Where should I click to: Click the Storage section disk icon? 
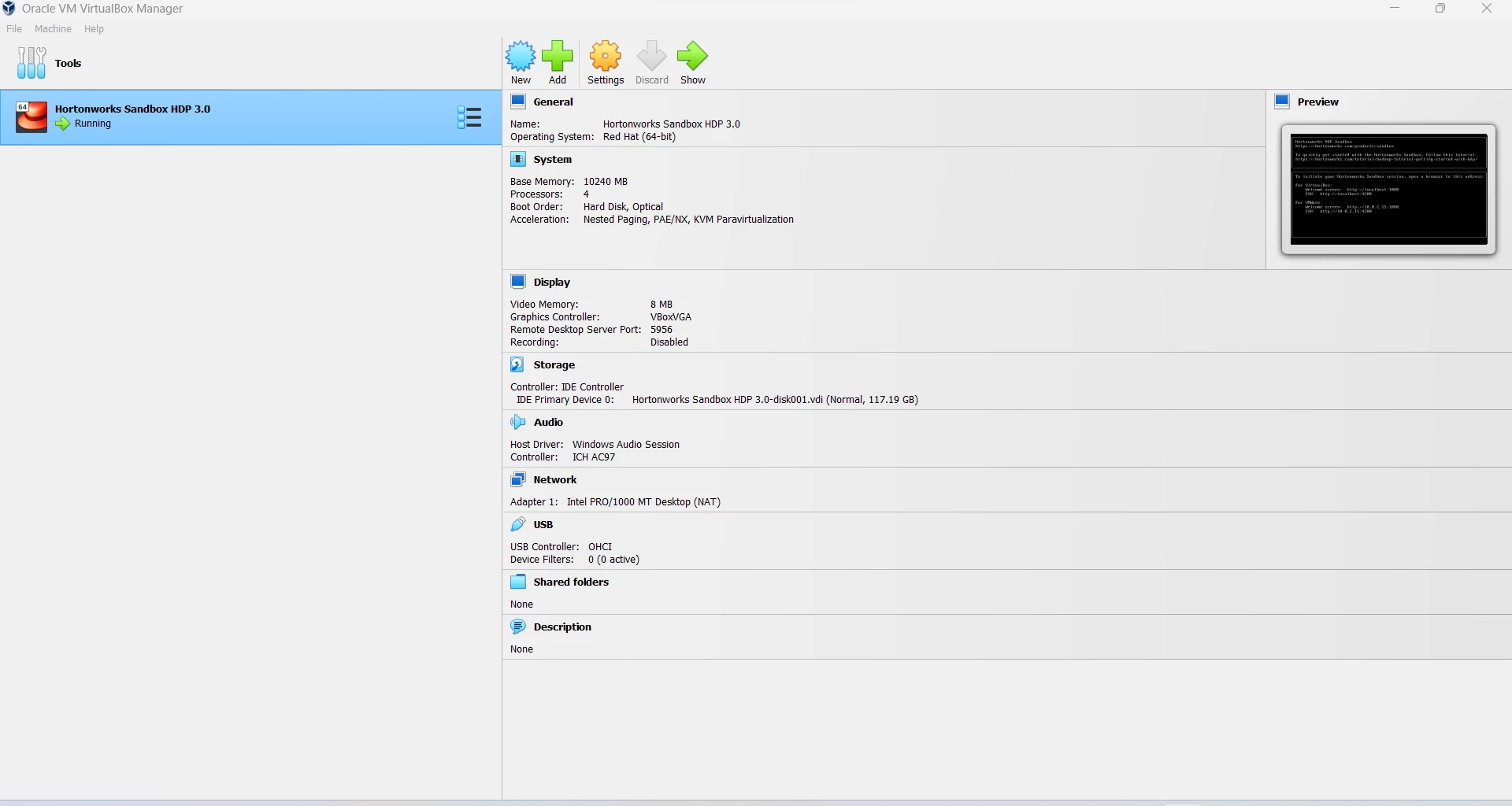click(x=517, y=364)
